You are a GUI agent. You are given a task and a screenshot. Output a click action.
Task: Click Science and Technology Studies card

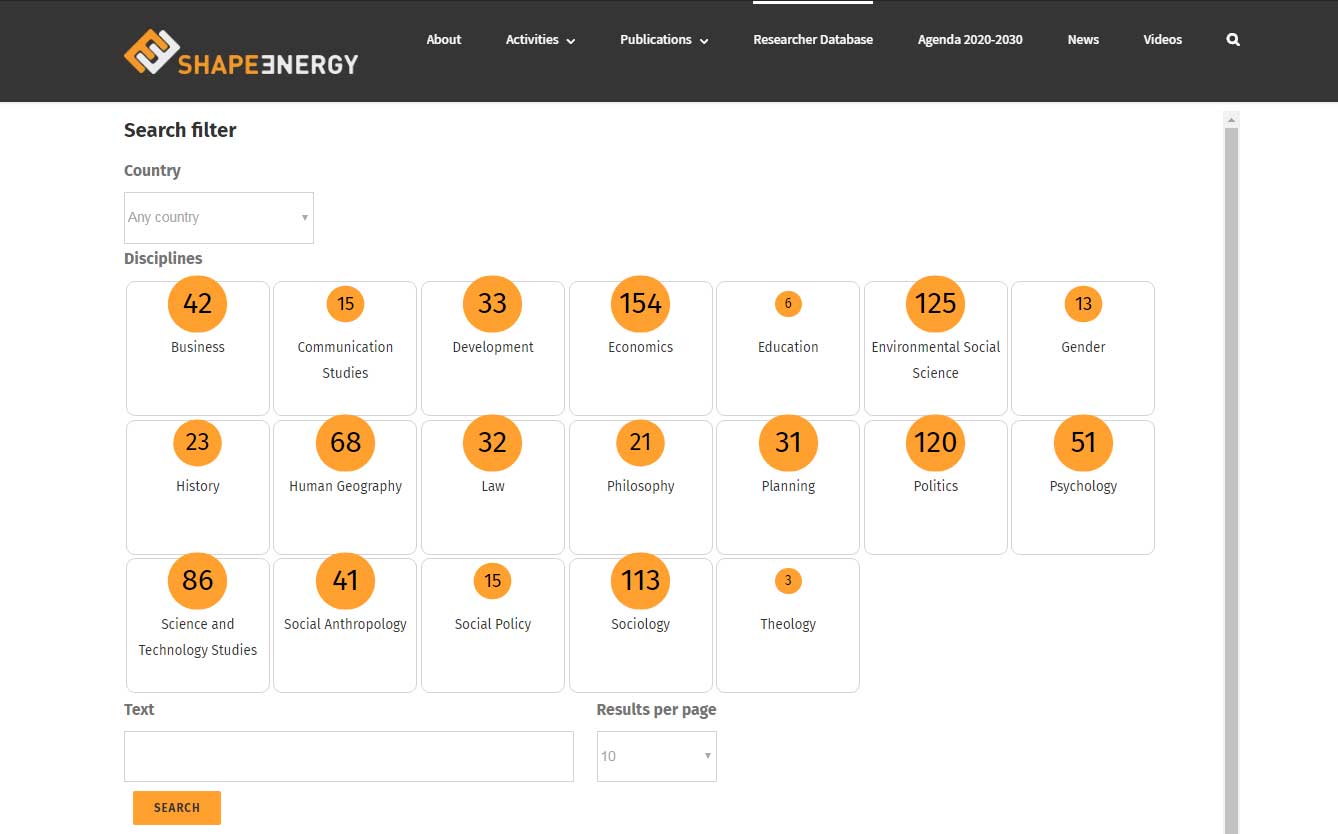tap(198, 625)
